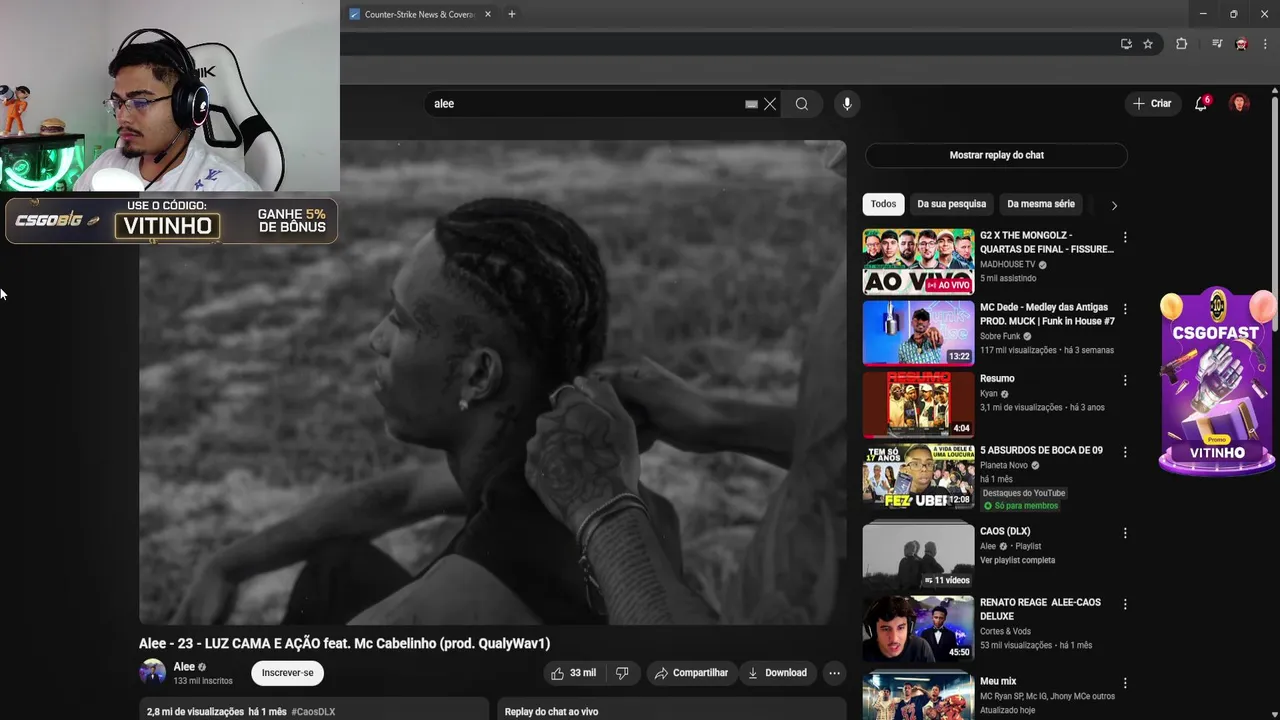Click MADHOUSE TV channel name
The width and height of the screenshot is (1280, 720).
pyautogui.click(x=1007, y=265)
